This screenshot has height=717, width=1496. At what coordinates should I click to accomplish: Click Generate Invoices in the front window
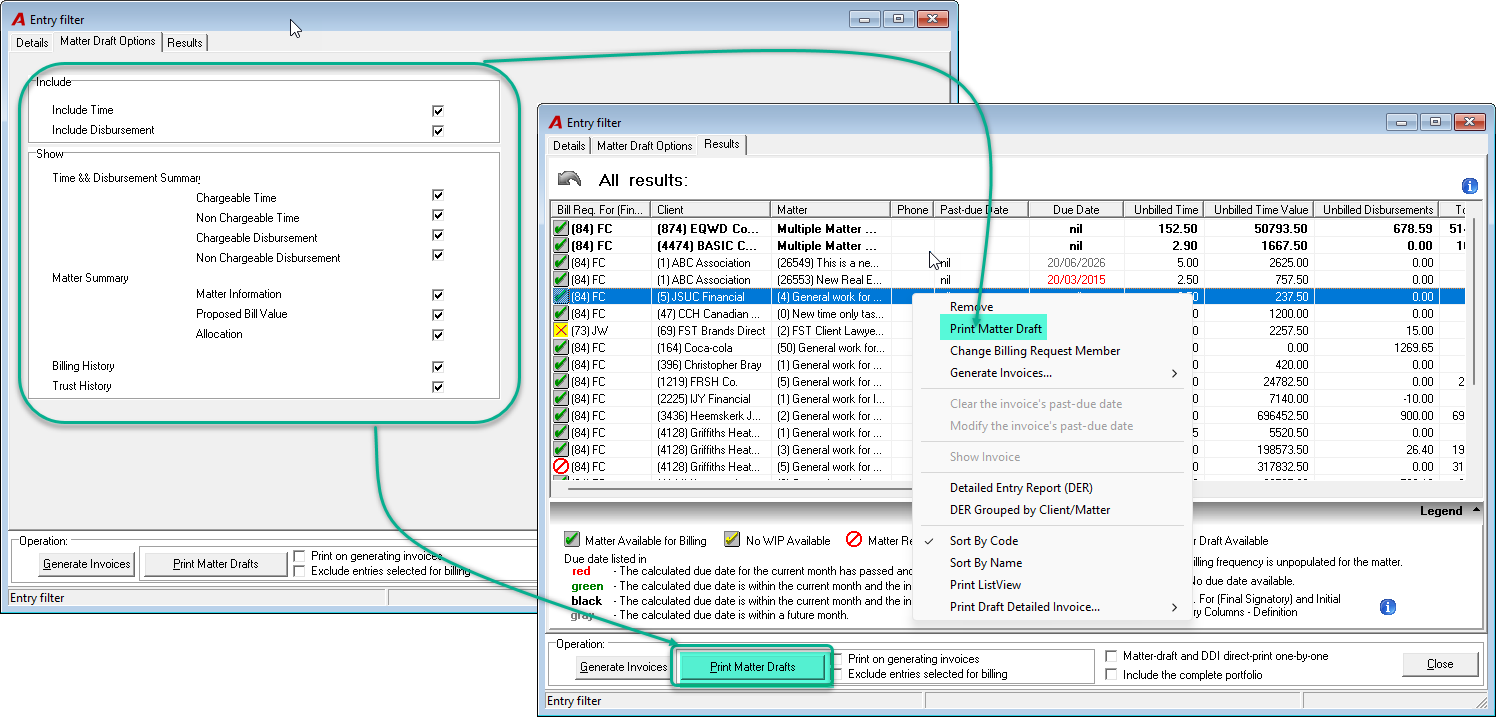tap(624, 667)
